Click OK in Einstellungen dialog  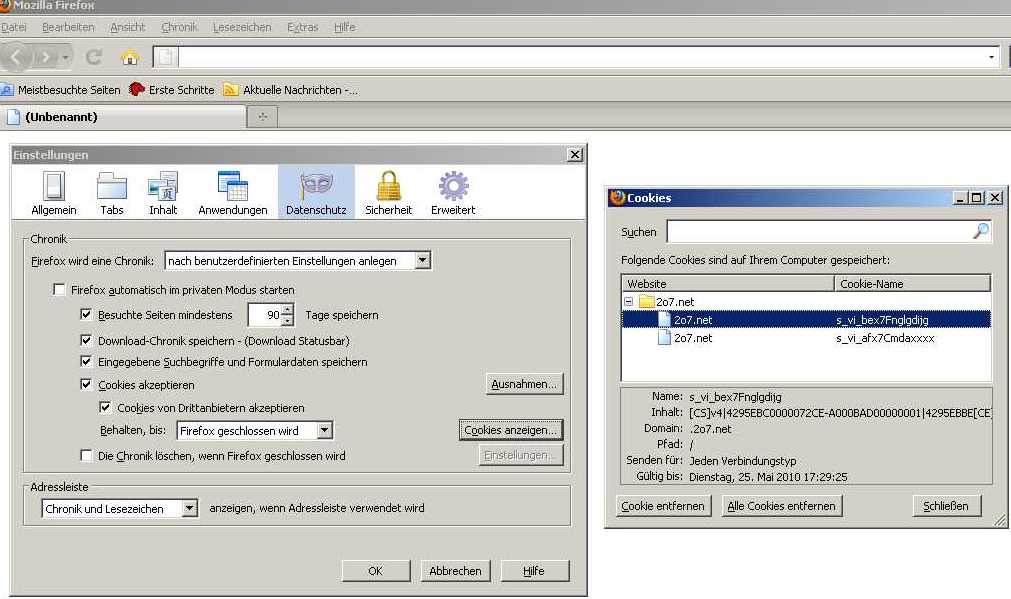[x=375, y=571]
